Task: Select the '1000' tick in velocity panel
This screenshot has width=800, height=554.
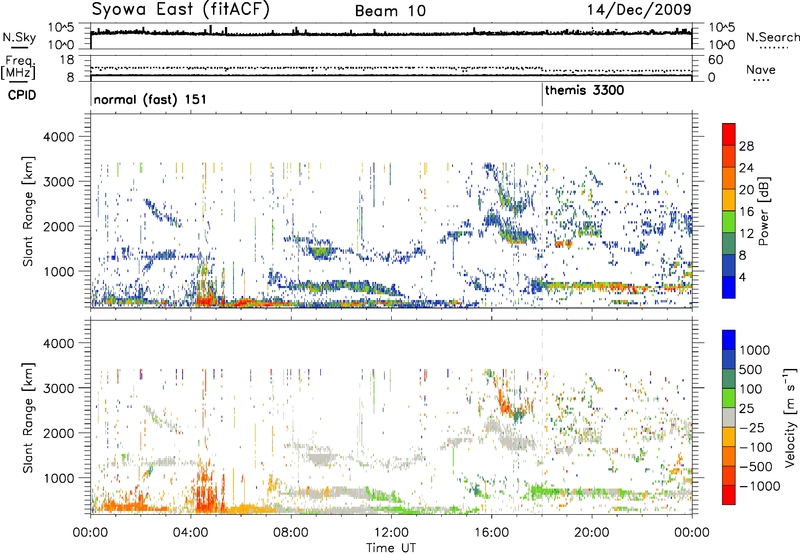Action: [59, 478]
